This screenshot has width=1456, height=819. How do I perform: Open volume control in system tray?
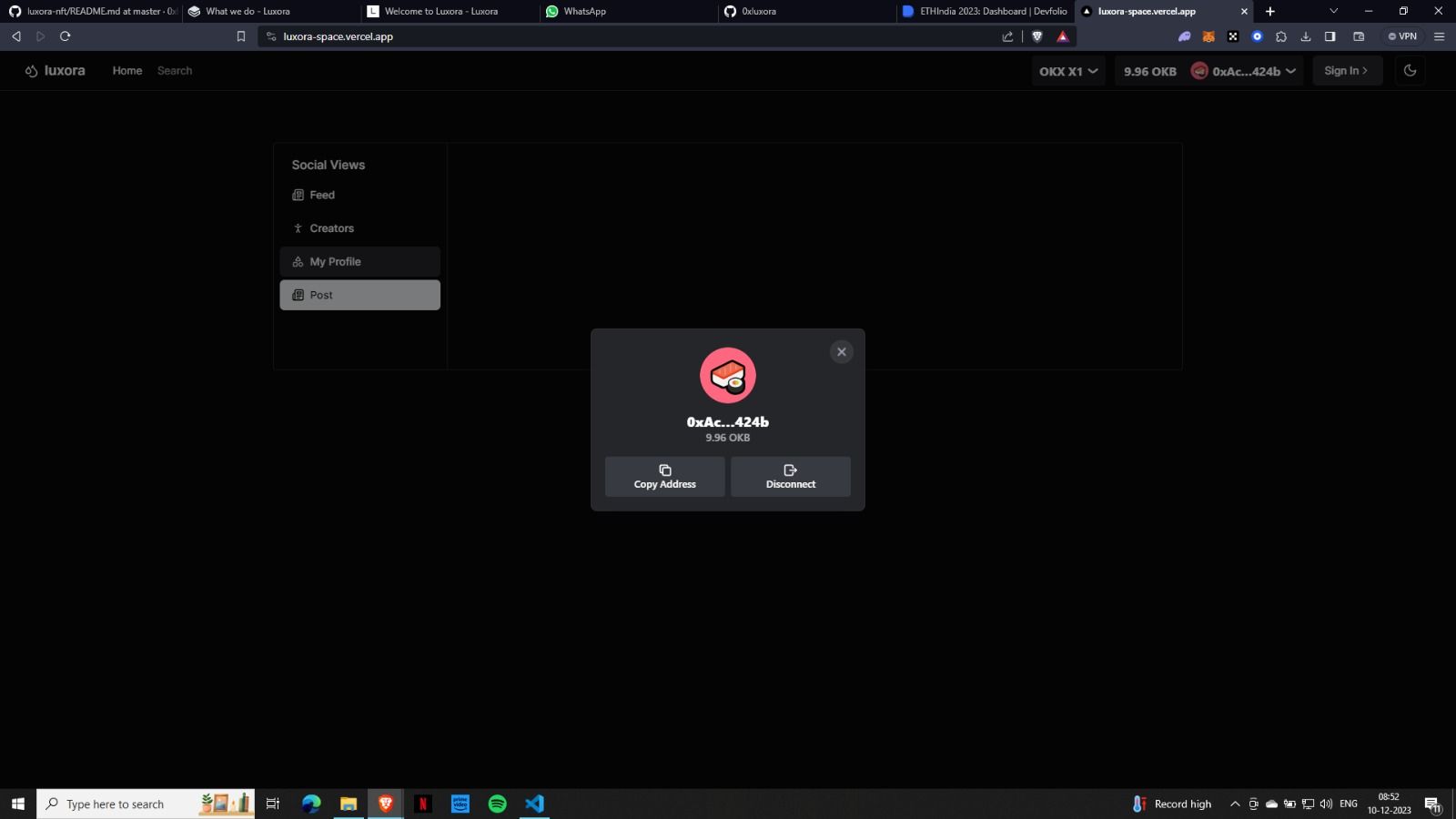[1326, 804]
